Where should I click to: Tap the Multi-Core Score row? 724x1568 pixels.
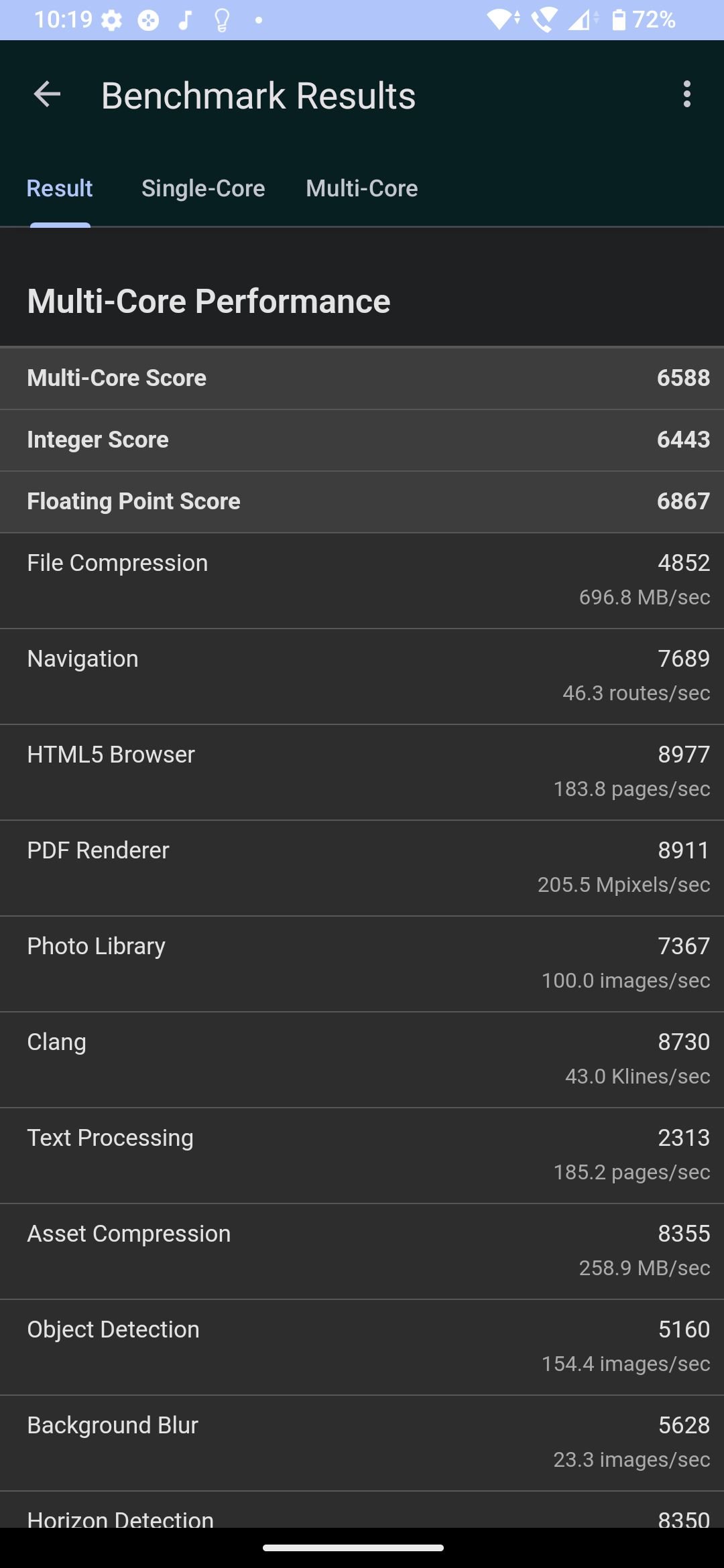tap(362, 378)
